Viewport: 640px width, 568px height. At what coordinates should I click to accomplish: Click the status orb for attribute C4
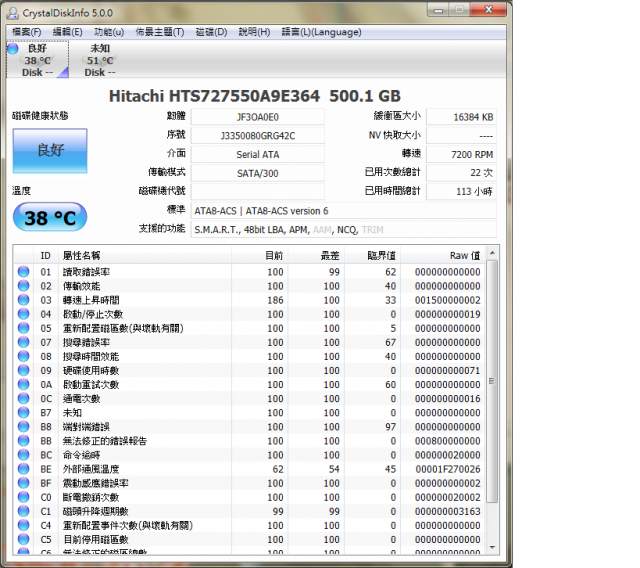[x=23, y=525]
